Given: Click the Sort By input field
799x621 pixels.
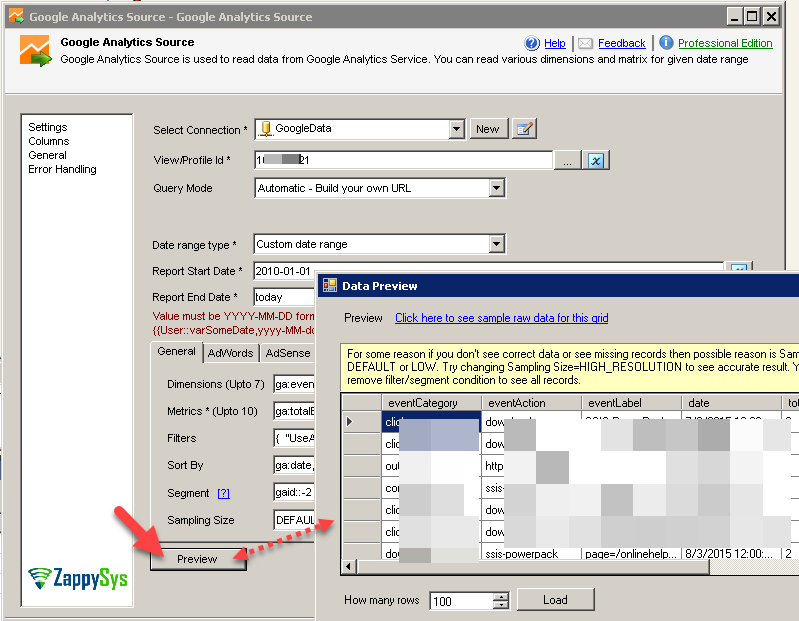Looking at the screenshot, I should (x=295, y=465).
